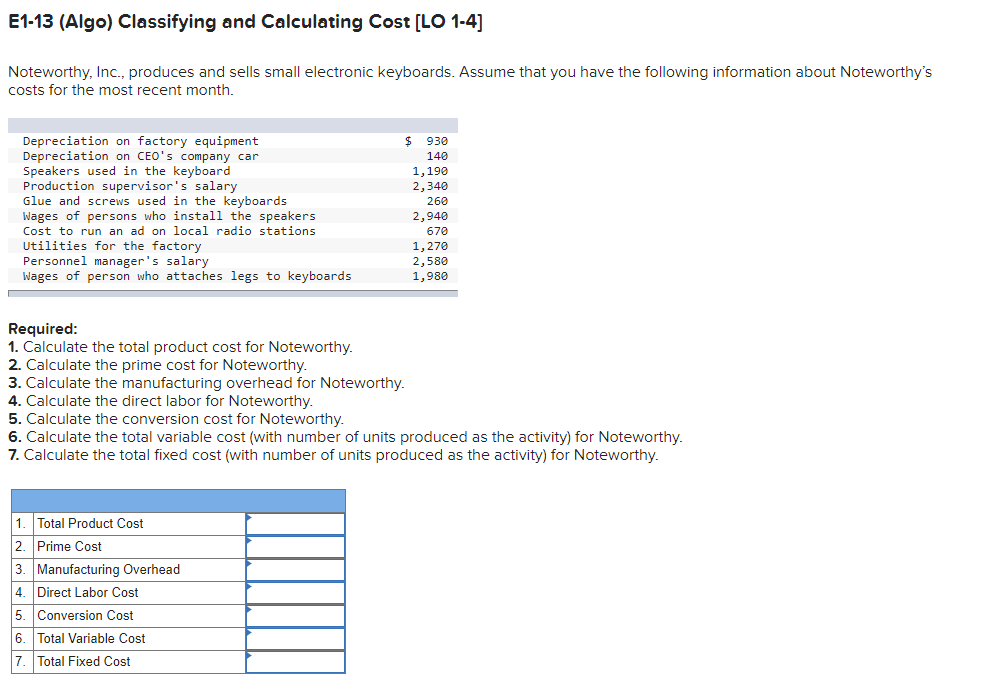Click the dollar sign in the cost table
This screenshot has width=1006, height=698.
point(406,140)
